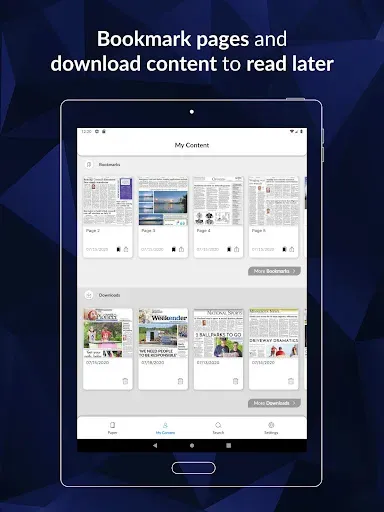This screenshot has height=512, width=384.
Task: Click the Bookmarks section label
Action: [109, 165]
